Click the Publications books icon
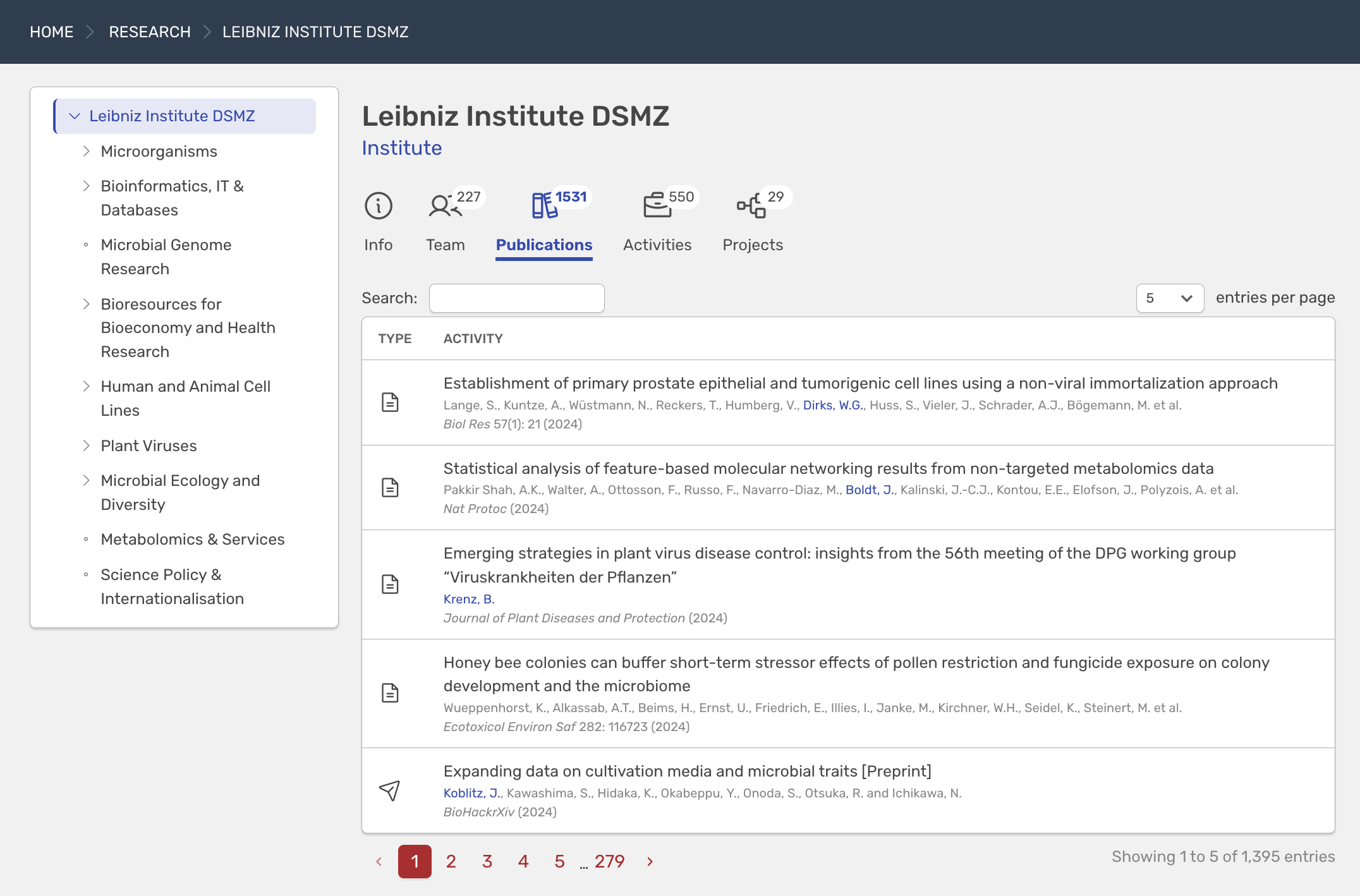The width and height of the screenshot is (1360, 896). coord(544,206)
